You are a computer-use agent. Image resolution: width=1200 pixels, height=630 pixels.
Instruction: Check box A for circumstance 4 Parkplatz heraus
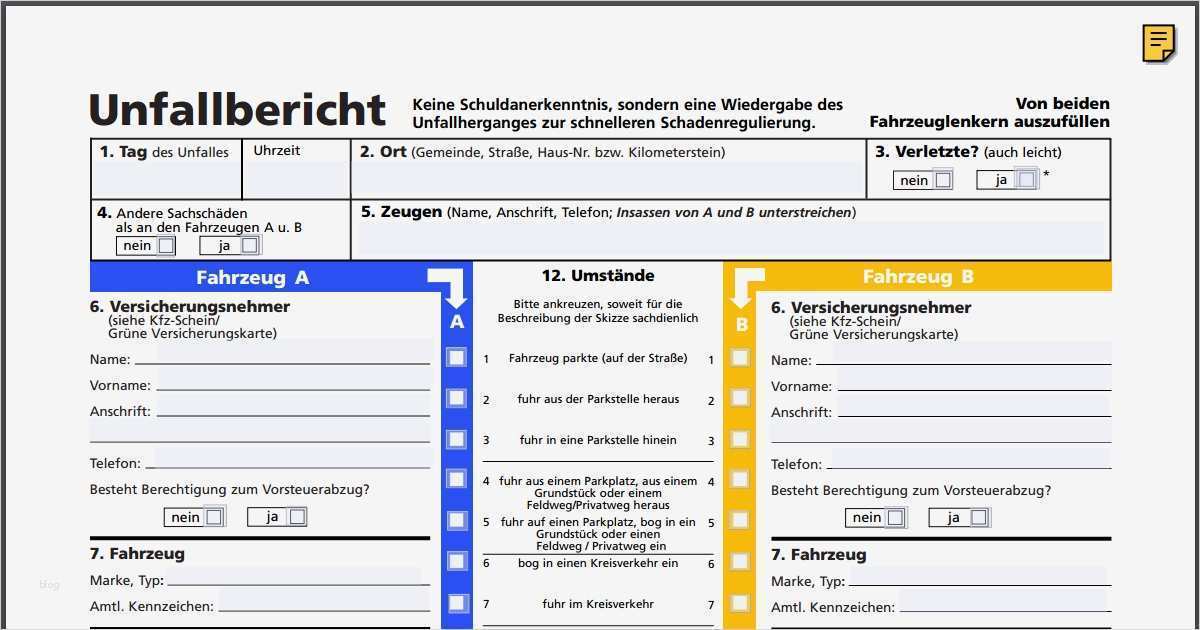pos(456,479)
